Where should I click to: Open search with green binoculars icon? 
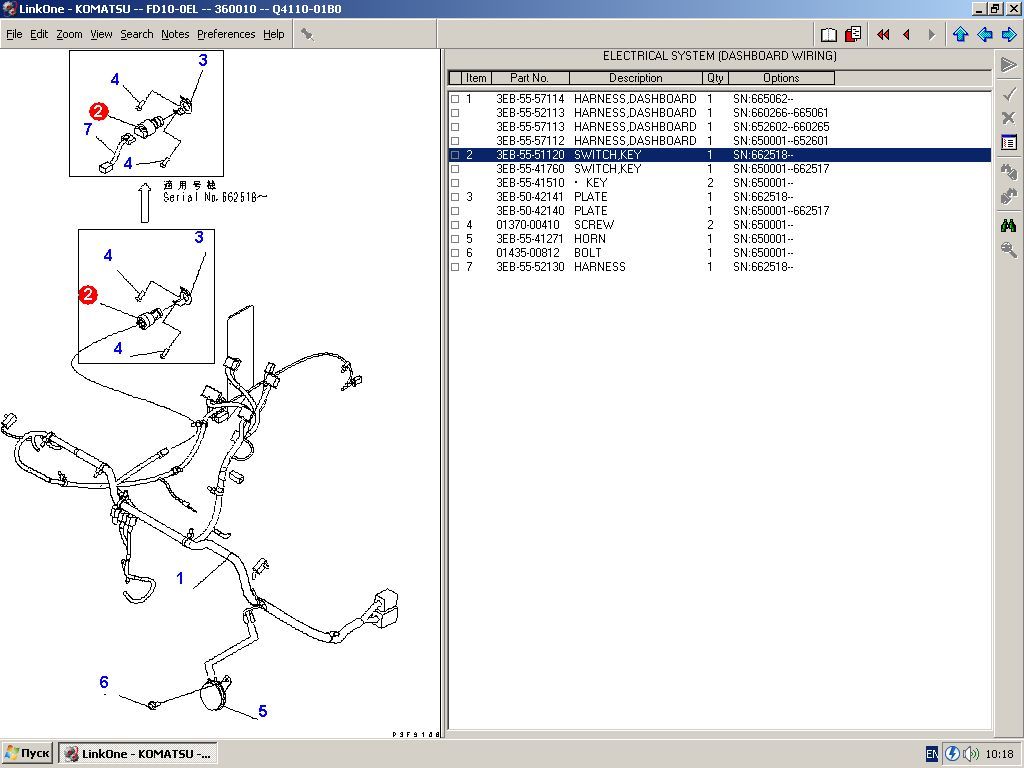(x=1008, y=225)
